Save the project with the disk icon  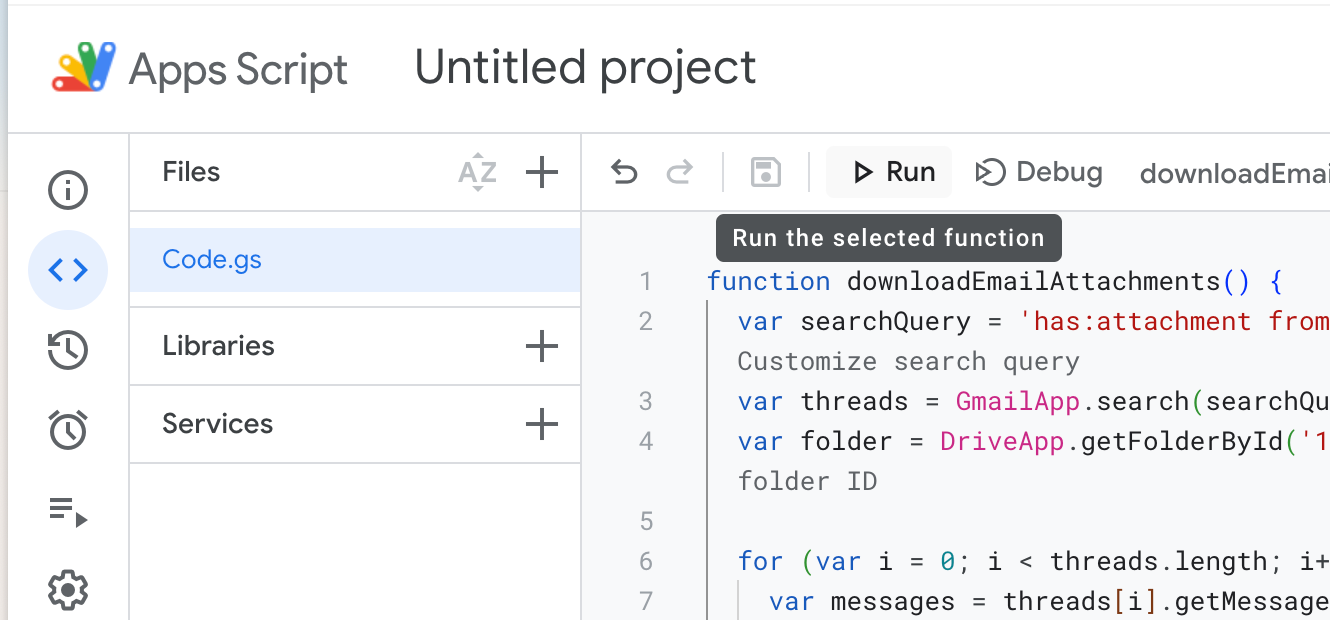click(x=766, y=173)
